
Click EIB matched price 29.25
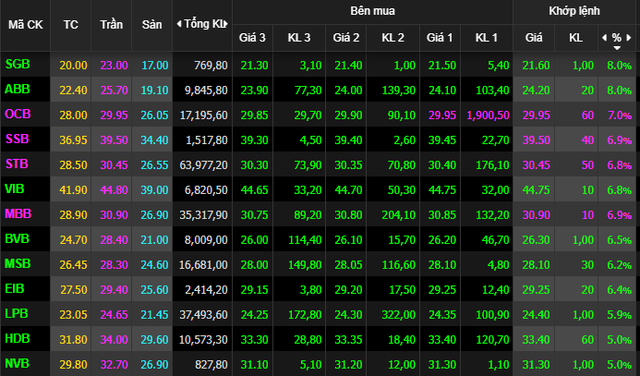pyautogui.click(x=536, y=289)
